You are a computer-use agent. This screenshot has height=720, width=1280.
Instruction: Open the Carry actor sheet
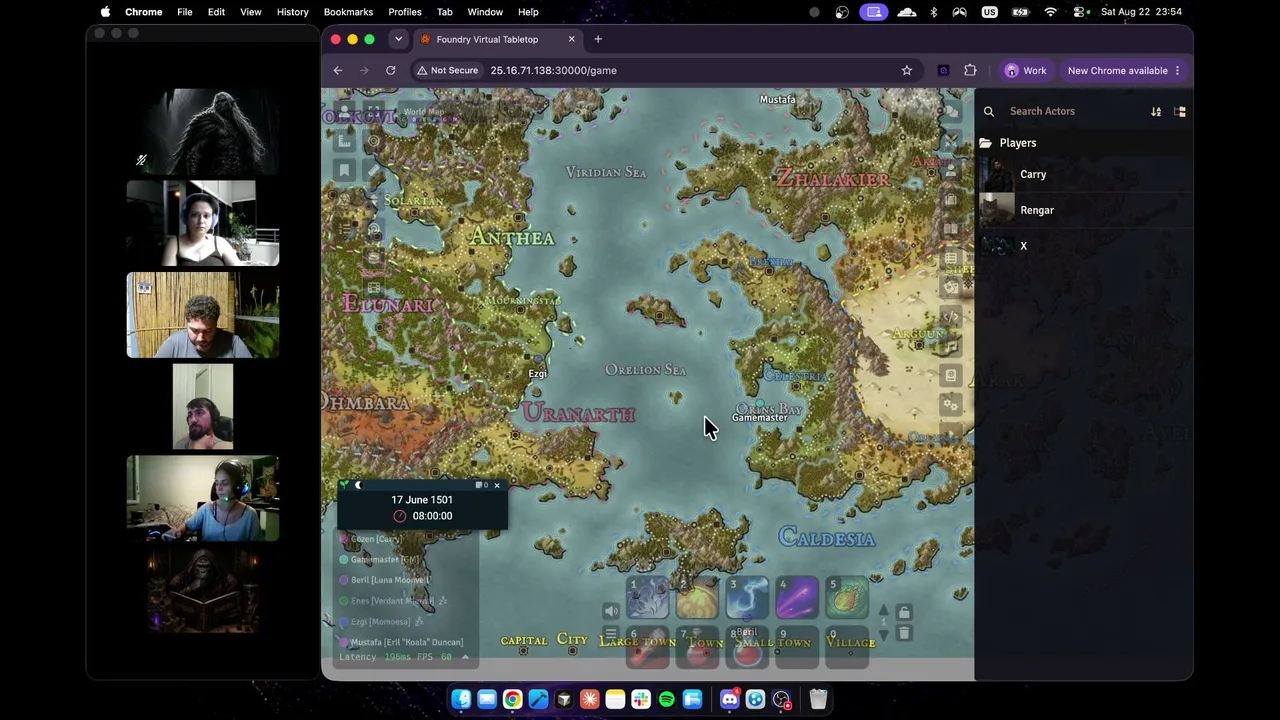point(1084,174)
